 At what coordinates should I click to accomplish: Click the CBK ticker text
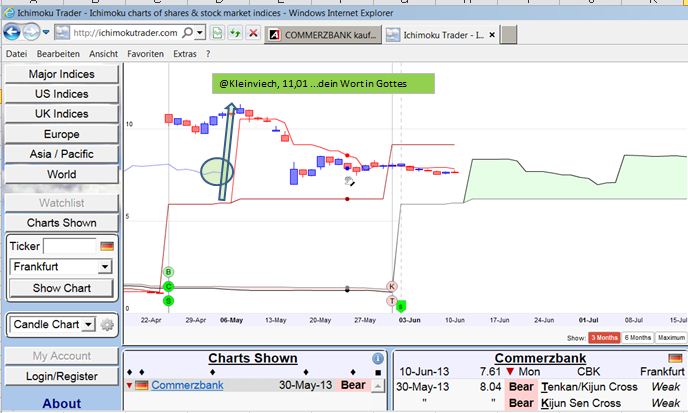point(588,372)
